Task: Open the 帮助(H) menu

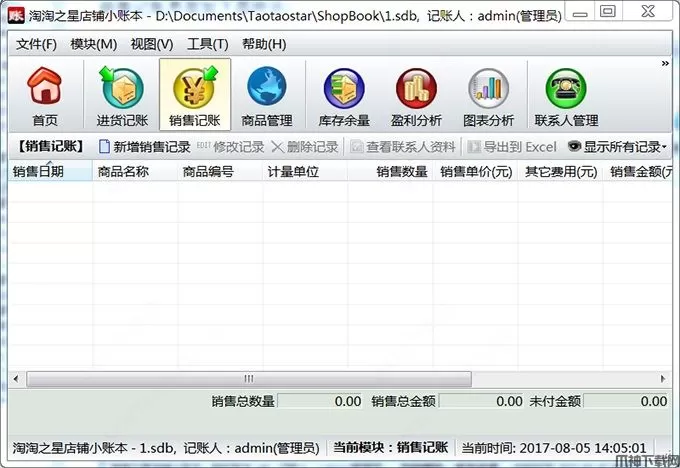Action: 264,44
